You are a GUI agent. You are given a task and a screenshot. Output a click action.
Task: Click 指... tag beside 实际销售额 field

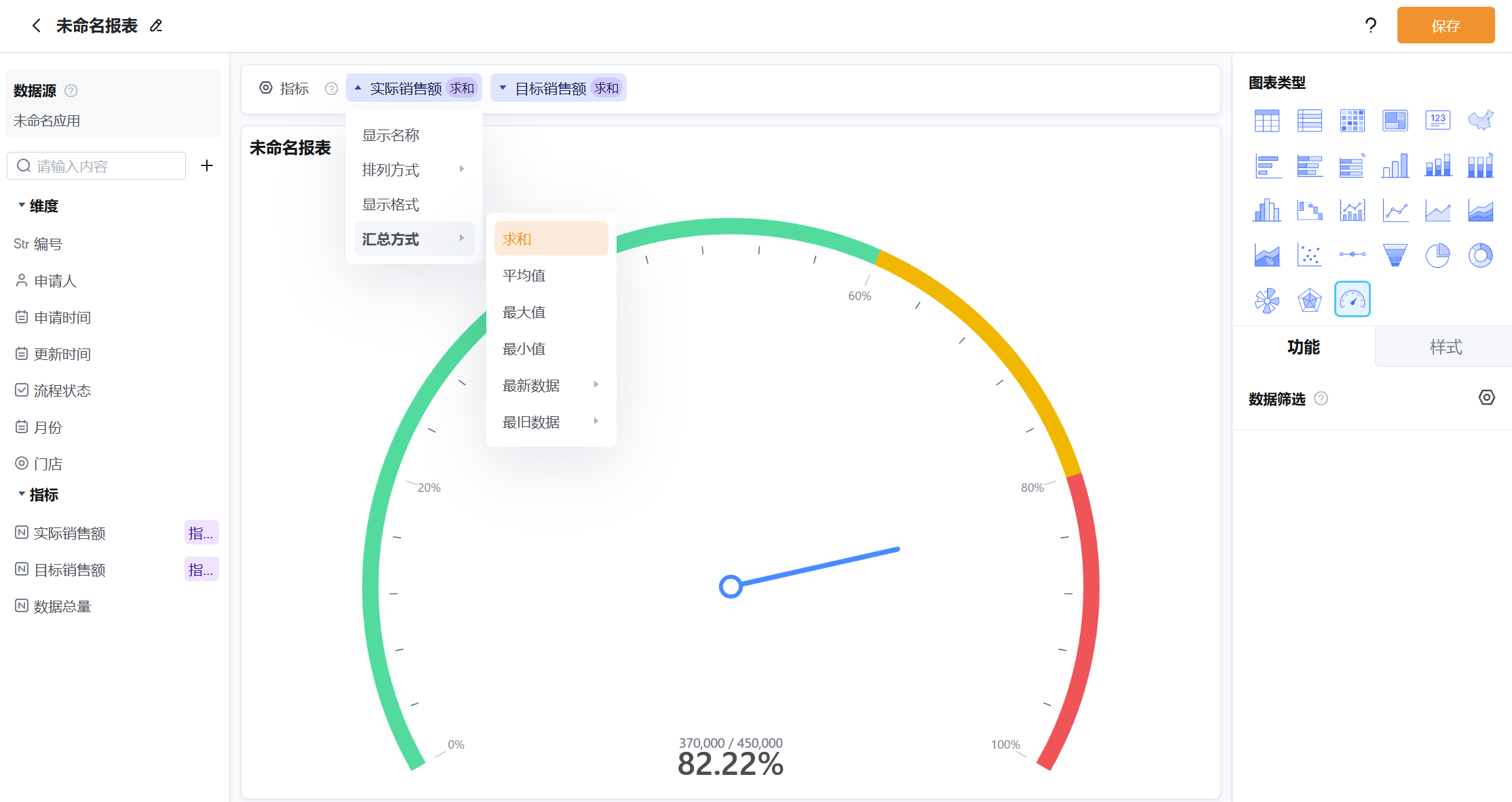201,533
